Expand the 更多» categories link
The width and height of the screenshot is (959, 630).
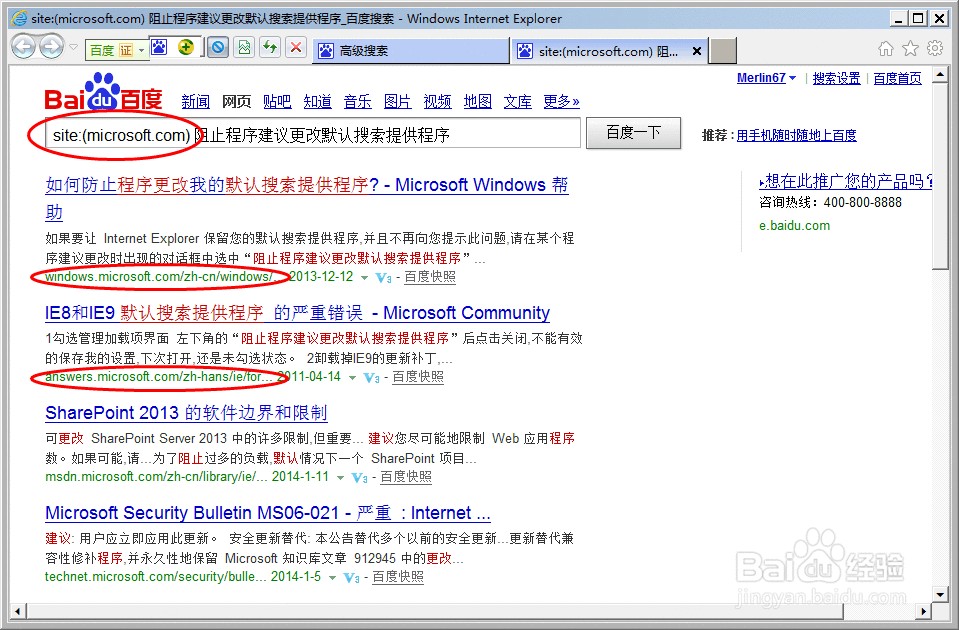(x=561, y=102)
